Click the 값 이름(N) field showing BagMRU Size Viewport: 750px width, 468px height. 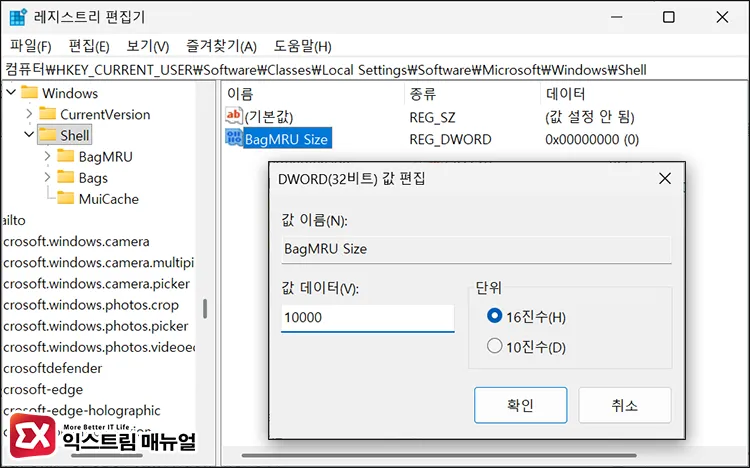click(476, 249)
